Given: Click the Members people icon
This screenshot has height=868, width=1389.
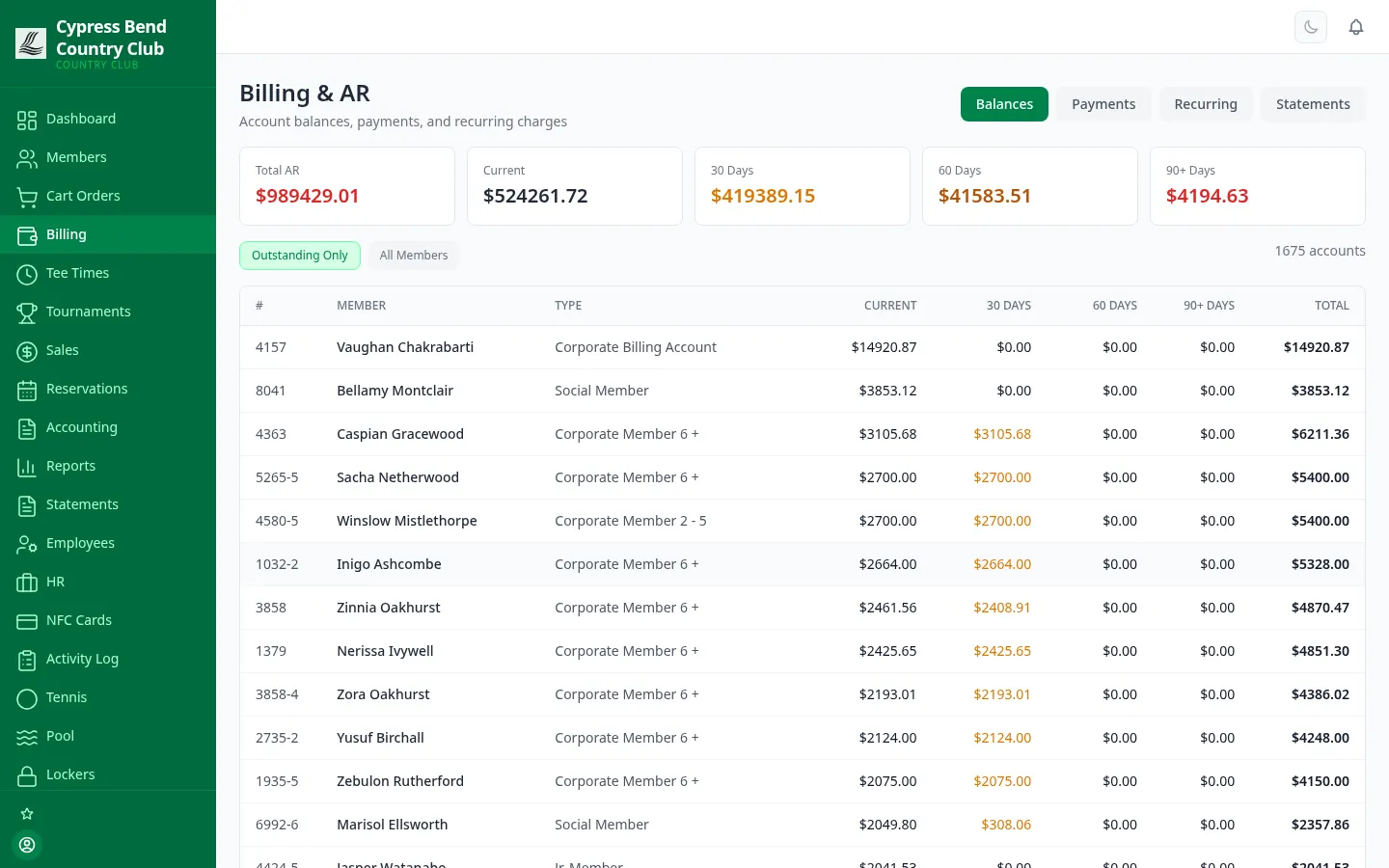Looking at the screenshot, I should [x=27, y=157].
